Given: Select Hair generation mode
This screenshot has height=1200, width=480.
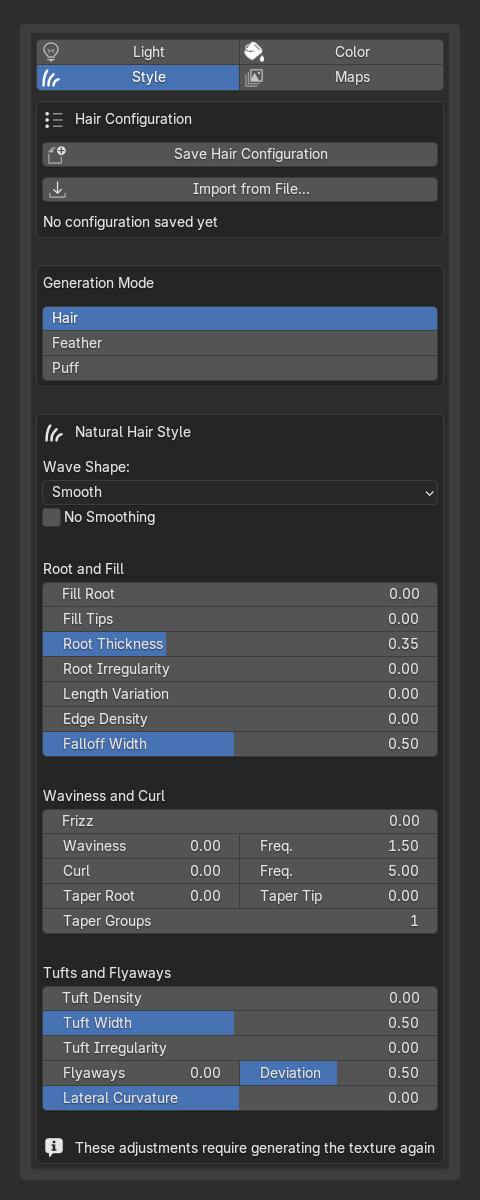Looking at the screenshot, I should tap(240, 318).
